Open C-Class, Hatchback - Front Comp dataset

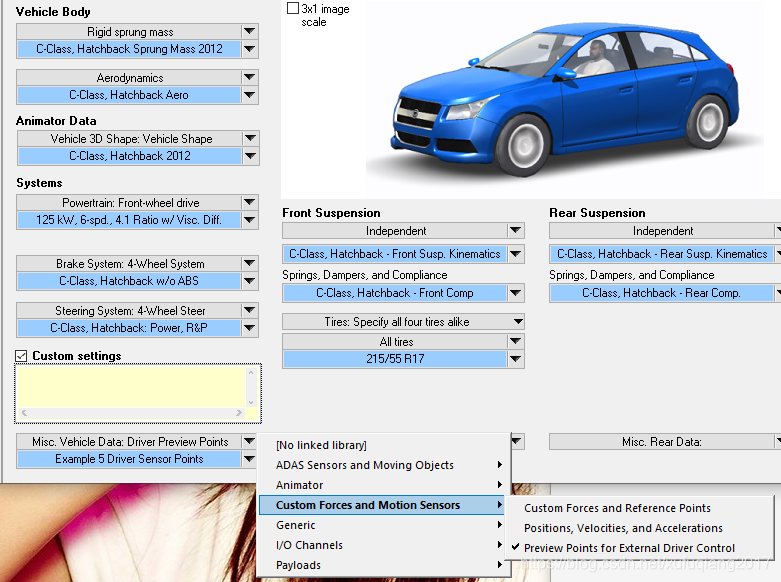click(394, 293)
